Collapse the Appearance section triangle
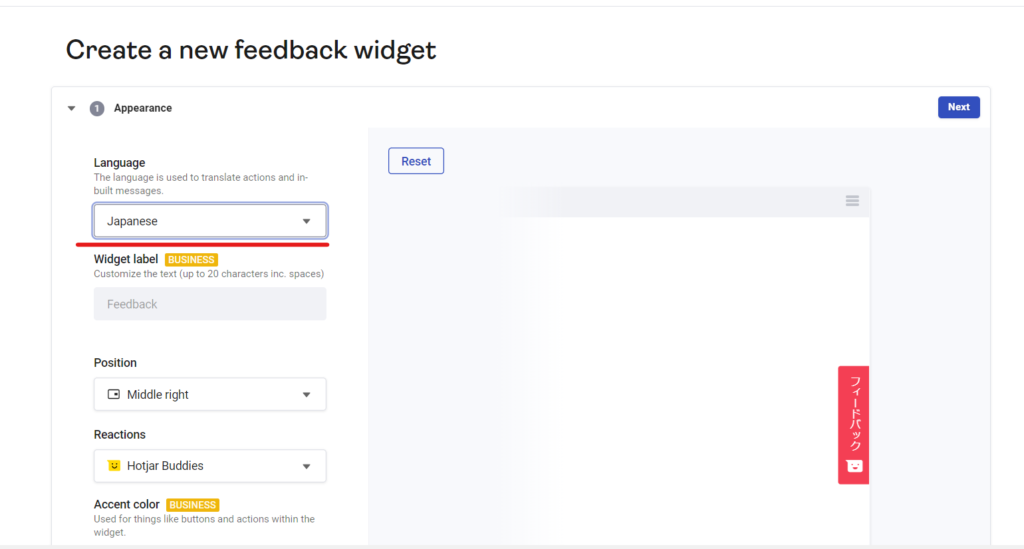The height and width of the screenshot is (549, 1024). [x=71, y=108]
